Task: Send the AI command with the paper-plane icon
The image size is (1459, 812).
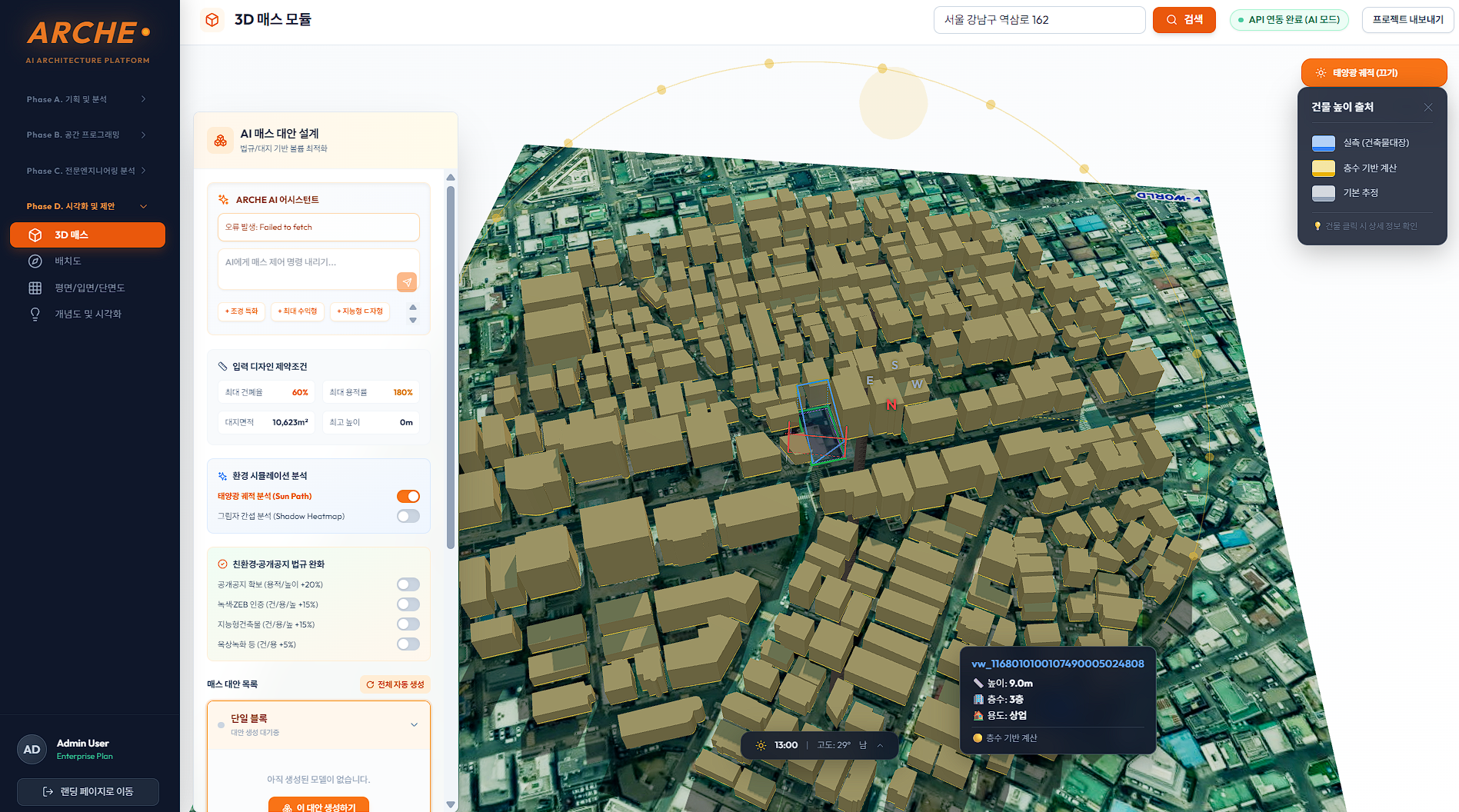Action: [x=407, y=282]
